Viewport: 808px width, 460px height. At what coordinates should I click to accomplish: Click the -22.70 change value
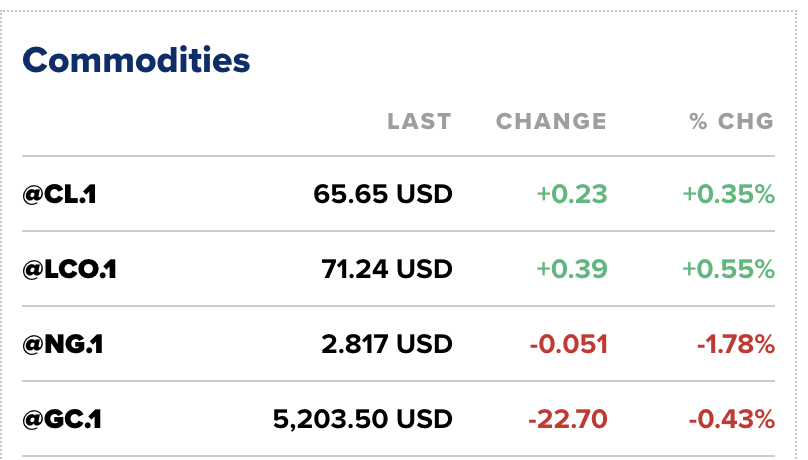(567, 419)
